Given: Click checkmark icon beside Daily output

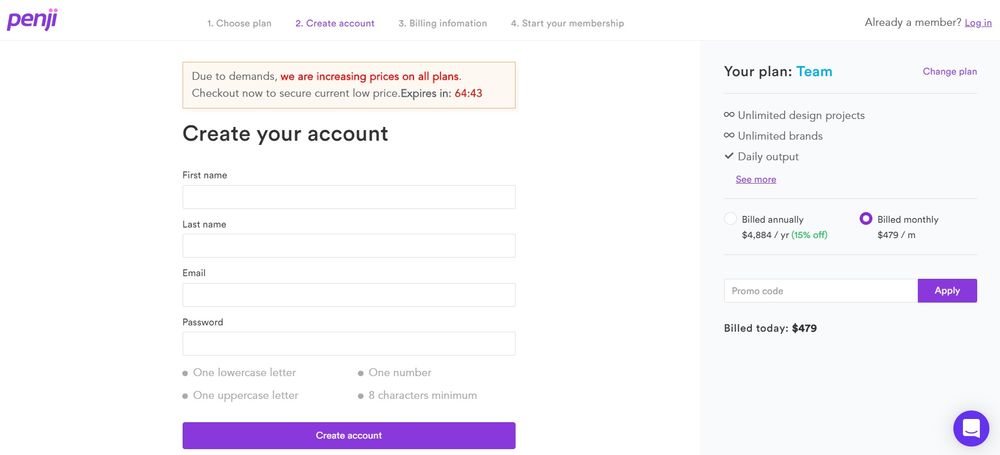Looking at the screenshot, I should 729,156.
